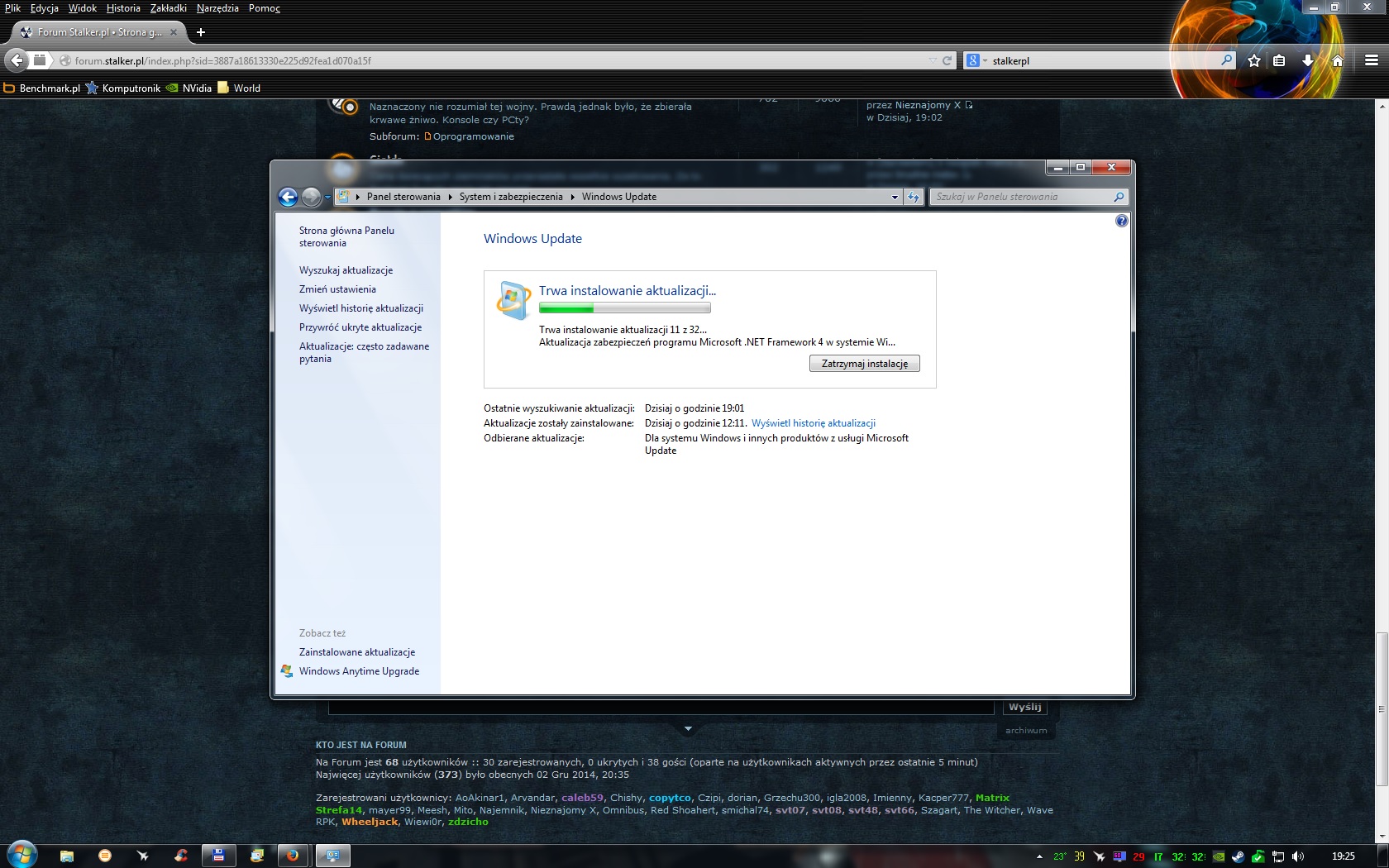The width and height of the screenshot is (1389, 868).
Task: Open the Historia menu
Action: tap(123, 8)
